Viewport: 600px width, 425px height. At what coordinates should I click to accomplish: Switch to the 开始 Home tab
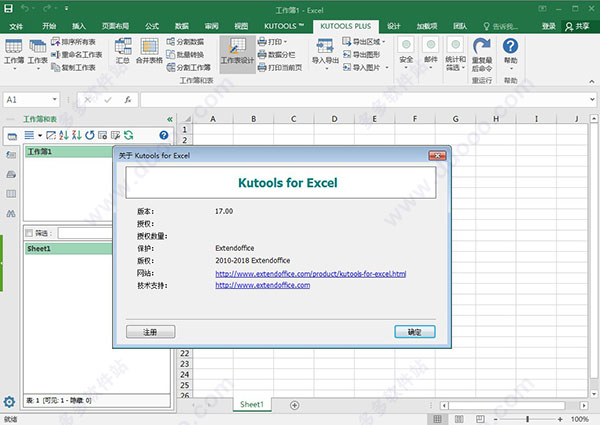(x=49, y=26)
